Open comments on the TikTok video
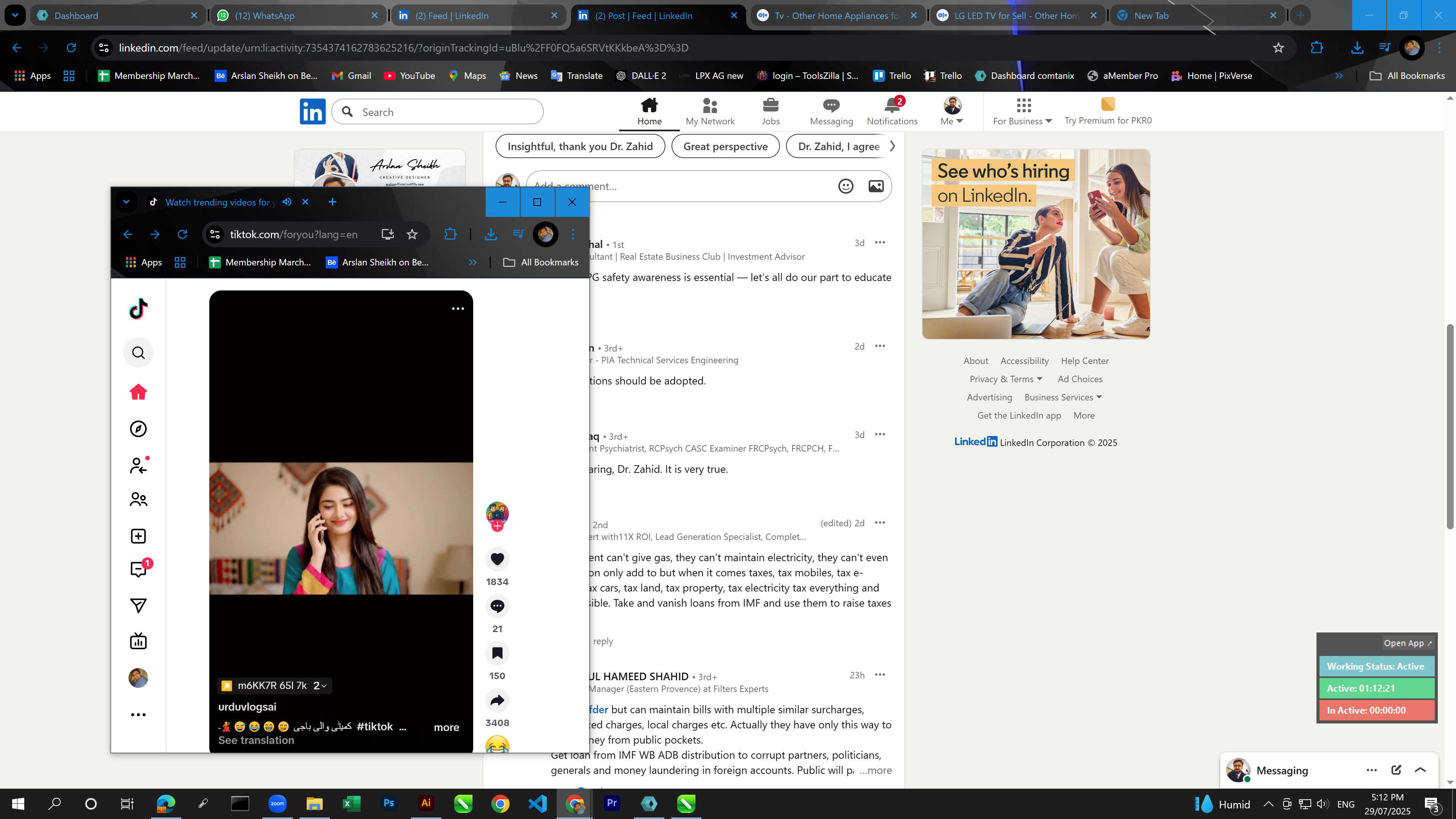This screenshot has width=1456, height=819. [497, 606]
